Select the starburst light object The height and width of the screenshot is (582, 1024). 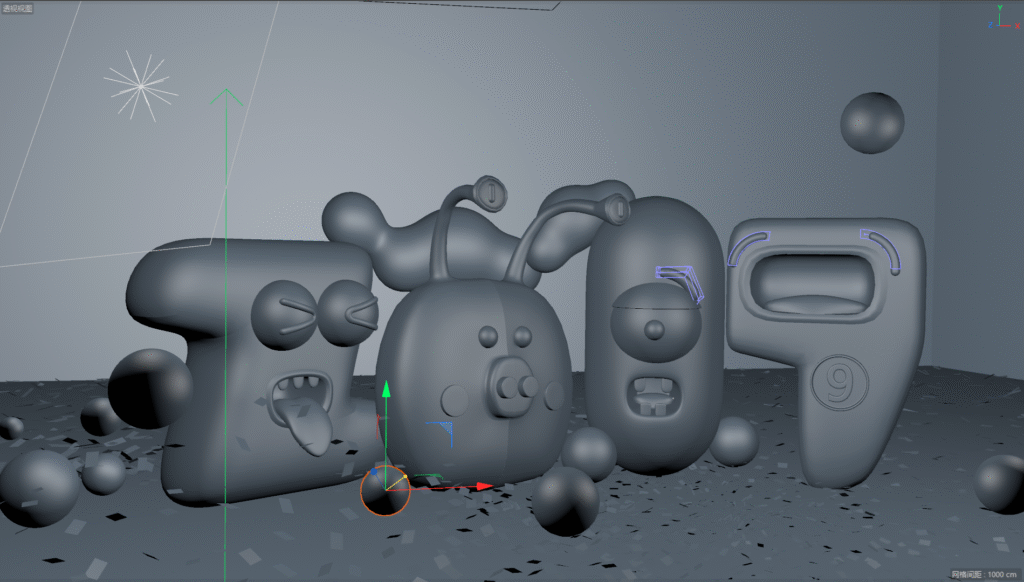click(141, 86)
